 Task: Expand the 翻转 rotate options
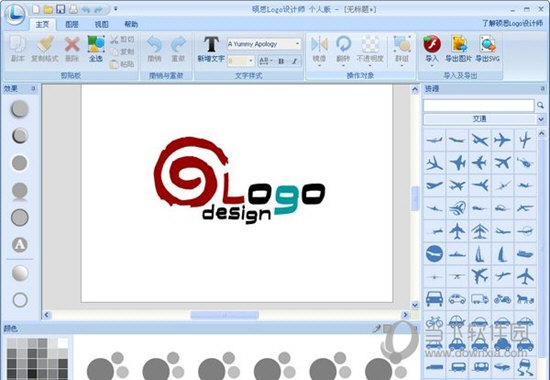(343, 66)
